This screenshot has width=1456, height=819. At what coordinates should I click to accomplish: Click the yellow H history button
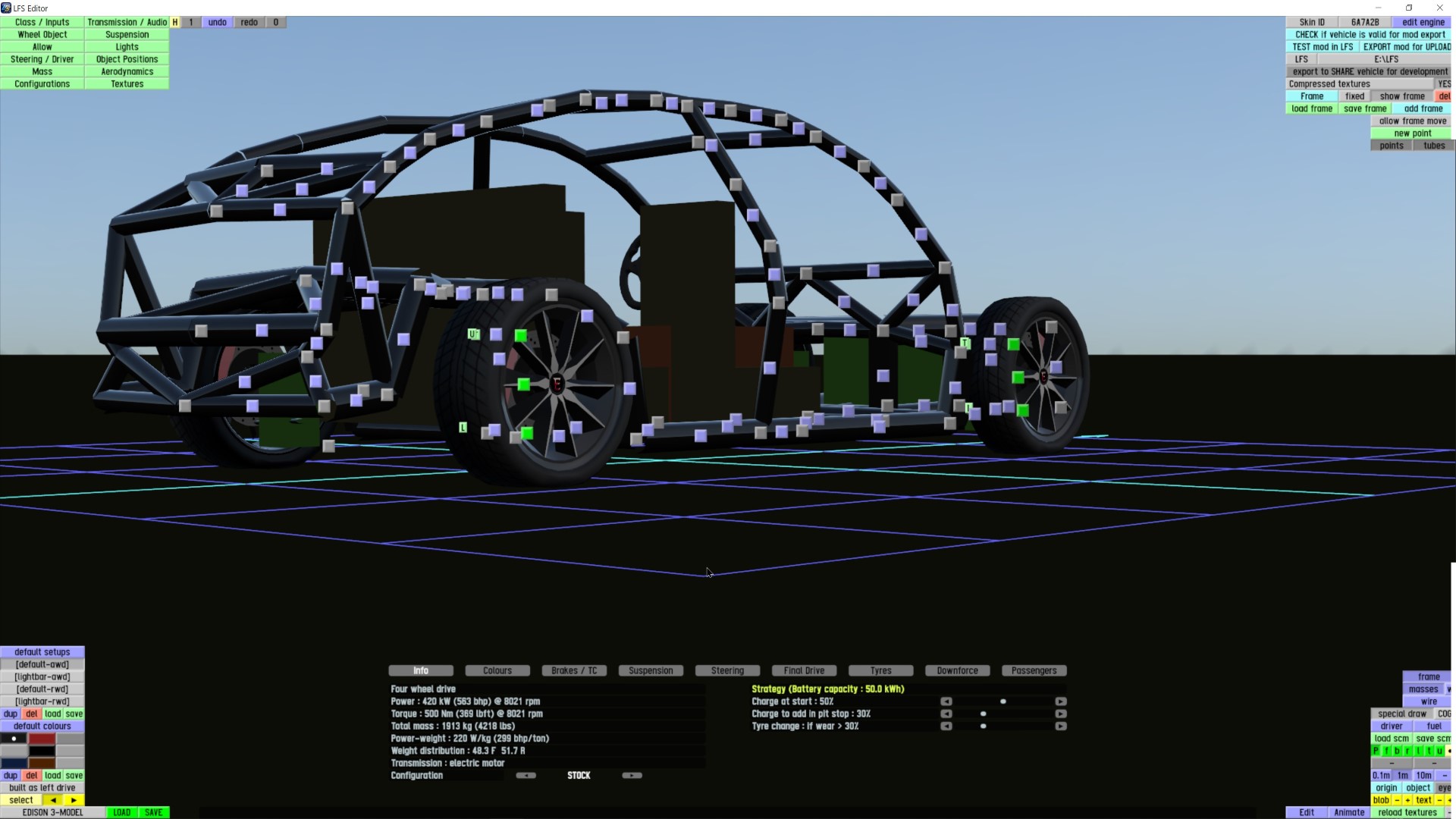click(175, 22)
